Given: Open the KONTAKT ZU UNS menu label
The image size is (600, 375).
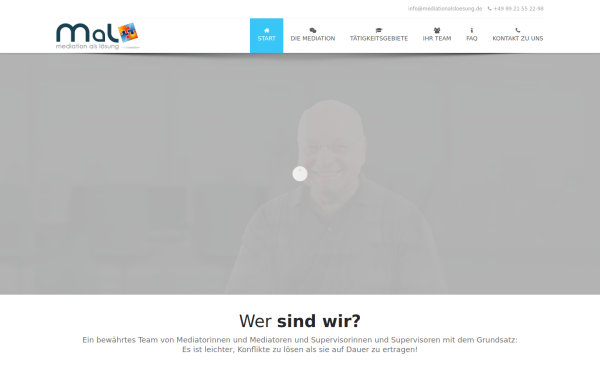Looking at the screenshot, I should click(518, 38).
